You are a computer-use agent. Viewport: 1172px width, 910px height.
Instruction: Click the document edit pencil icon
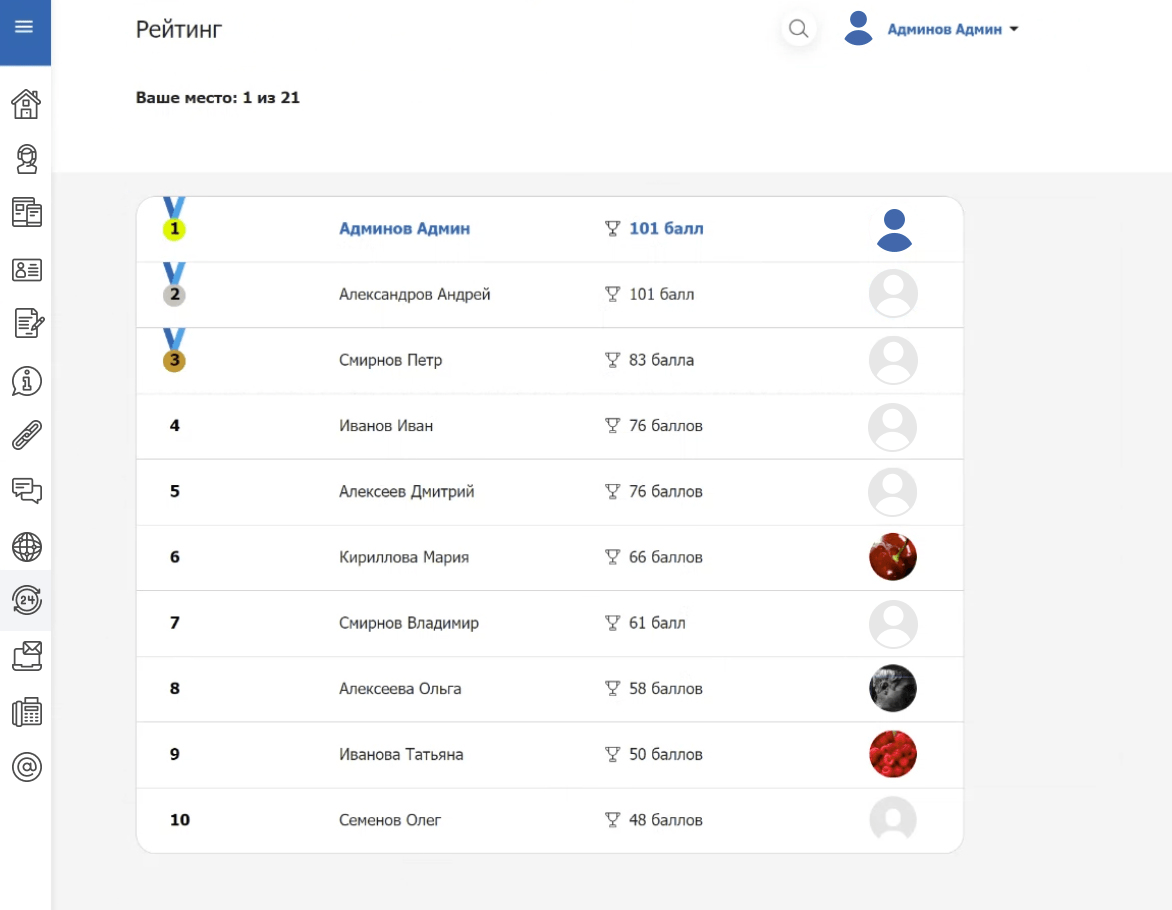click(26, 324)
